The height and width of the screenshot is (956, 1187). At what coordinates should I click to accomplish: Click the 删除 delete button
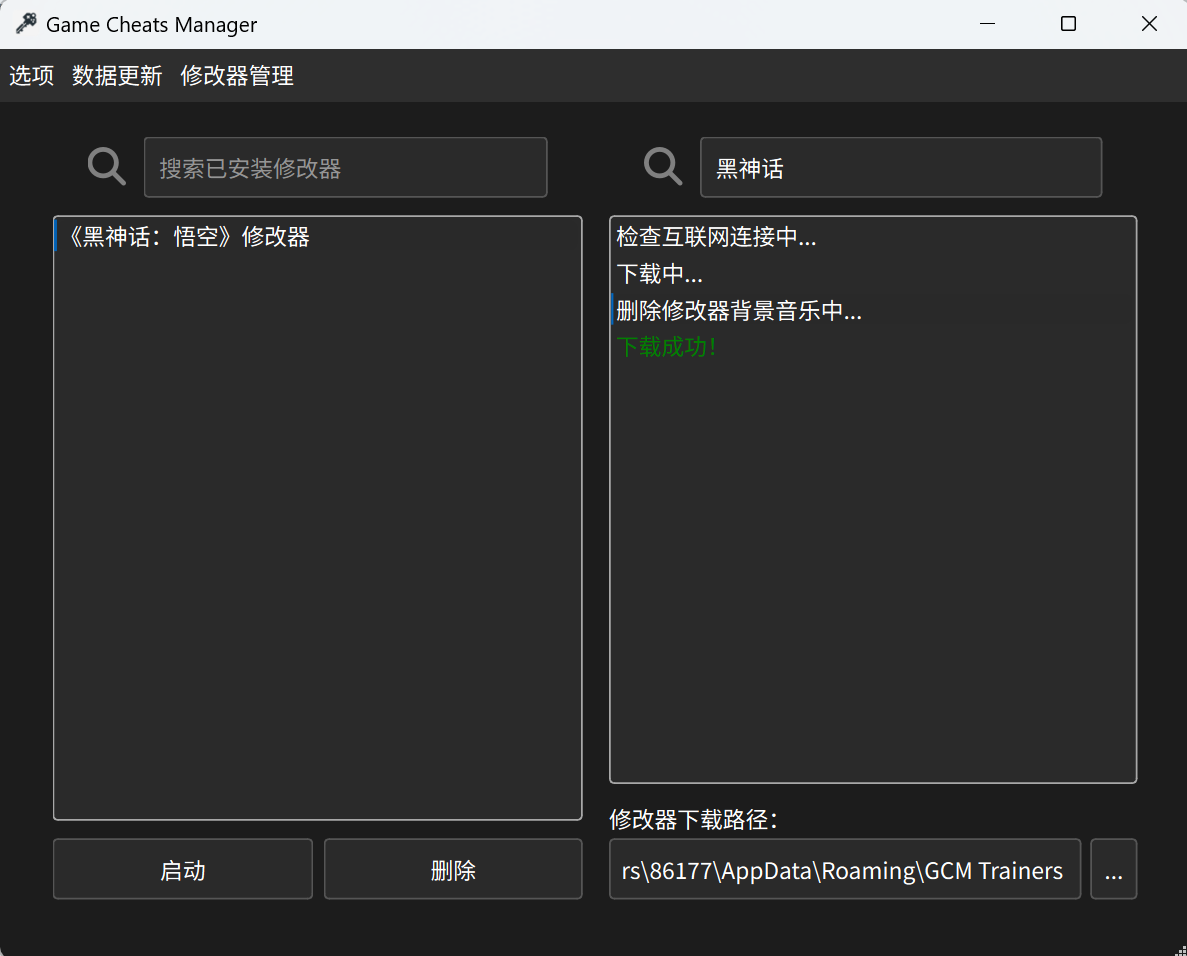[452, 869]
